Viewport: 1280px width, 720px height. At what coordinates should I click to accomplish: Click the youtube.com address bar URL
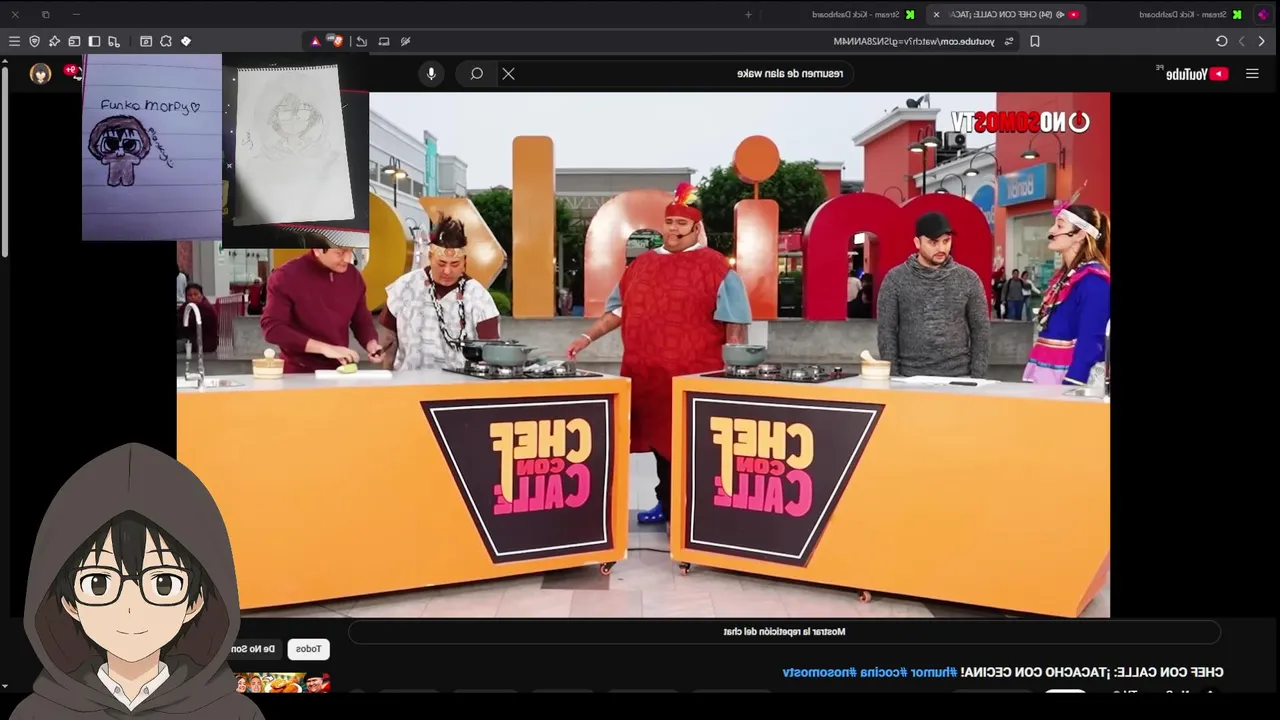tap(914, 41)
